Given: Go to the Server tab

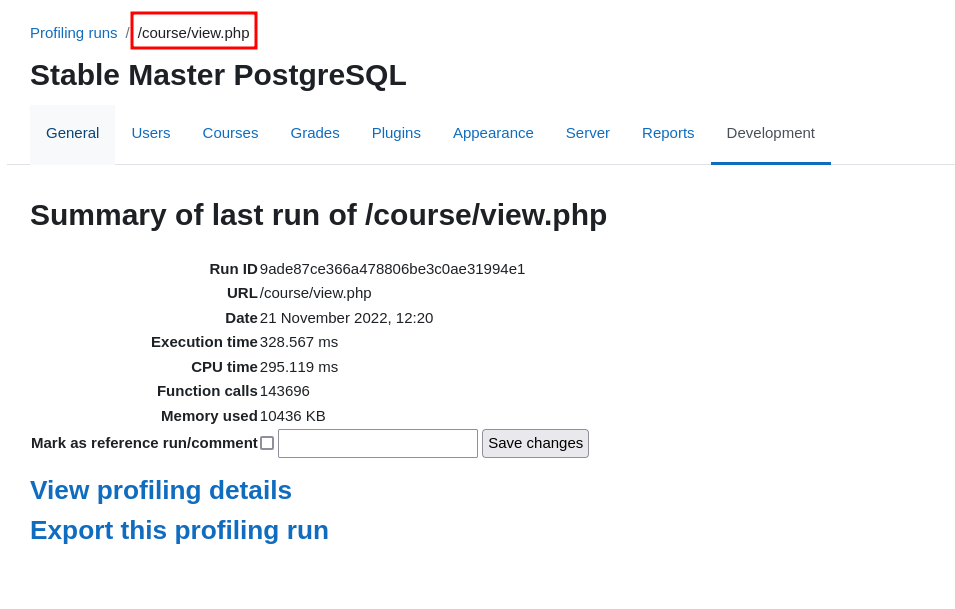Looking at the screenshot, I should coord(588,133).
